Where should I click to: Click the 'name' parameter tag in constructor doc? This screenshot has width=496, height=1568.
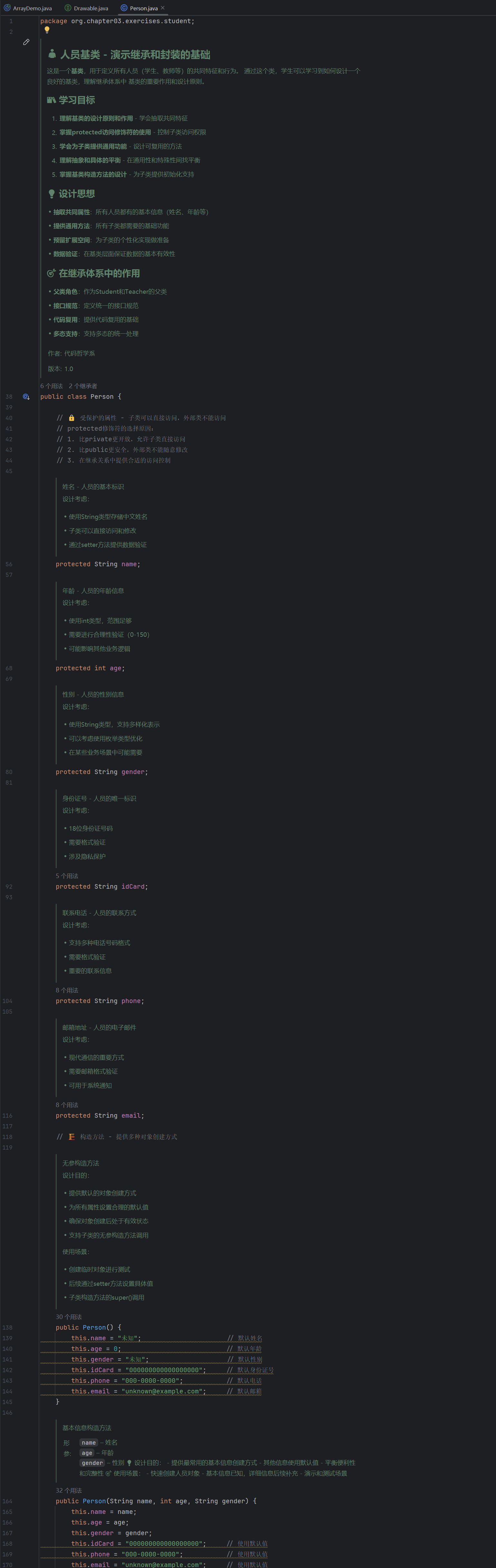[89, 1443]
